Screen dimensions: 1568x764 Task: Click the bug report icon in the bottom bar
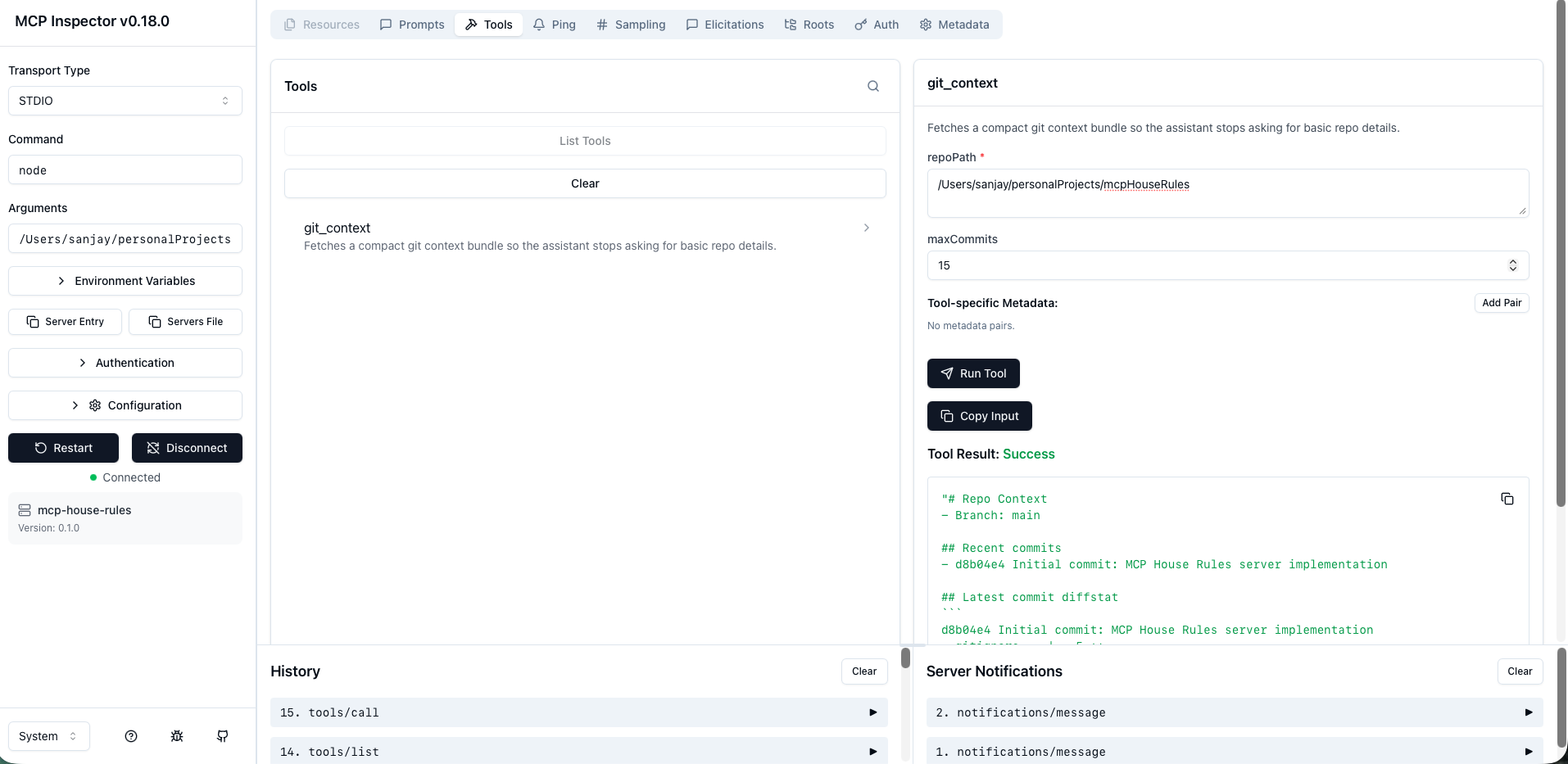coord(176,736)
